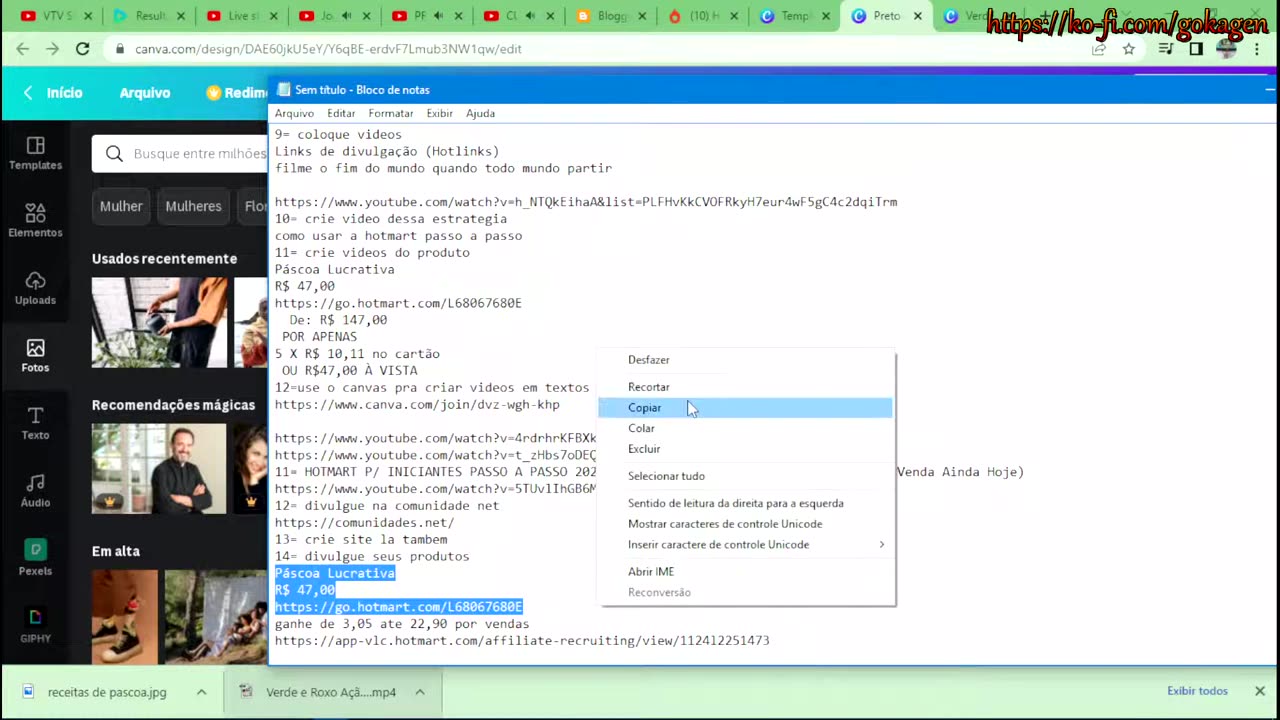Viewport: 1280px width, 720px height.
Task: Share this page from the address bar
Action: coord(1099,49)
